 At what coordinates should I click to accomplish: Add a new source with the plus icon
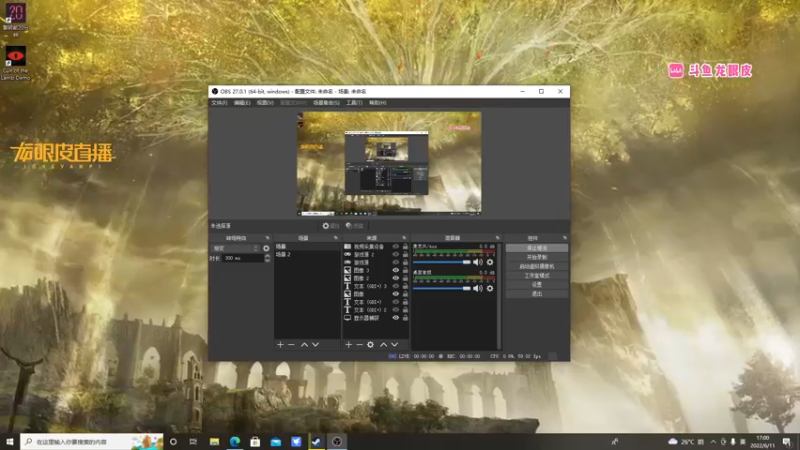click(x=348, y=345)
